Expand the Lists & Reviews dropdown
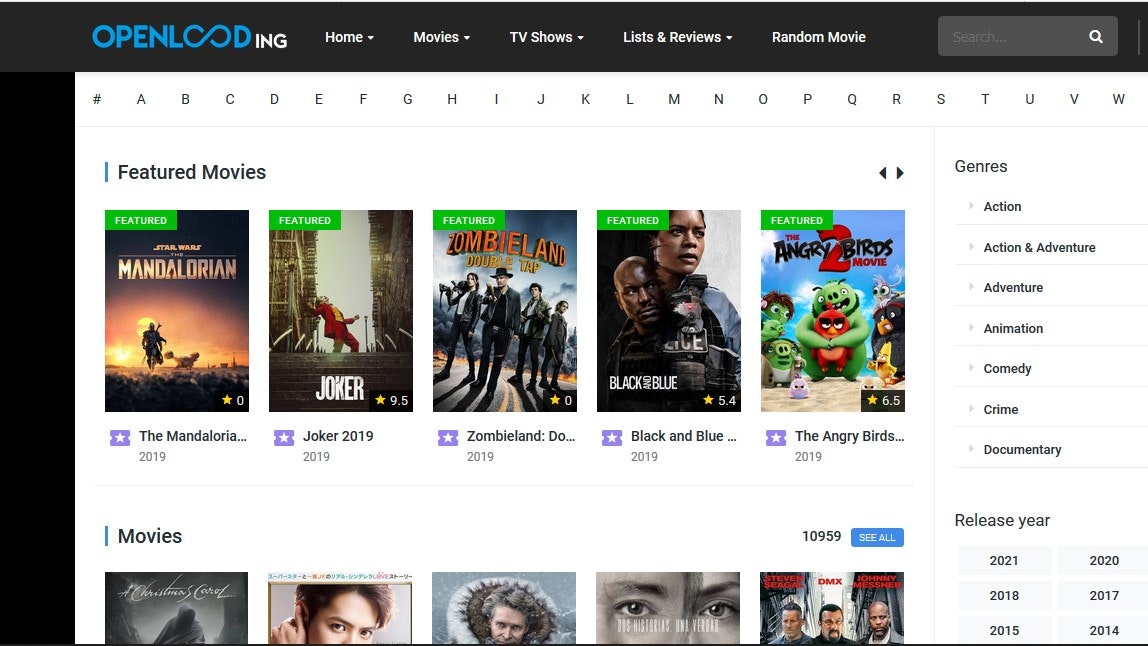This screenshot has height=646, width=1148. pyautogui.click(x=677, y=37)
